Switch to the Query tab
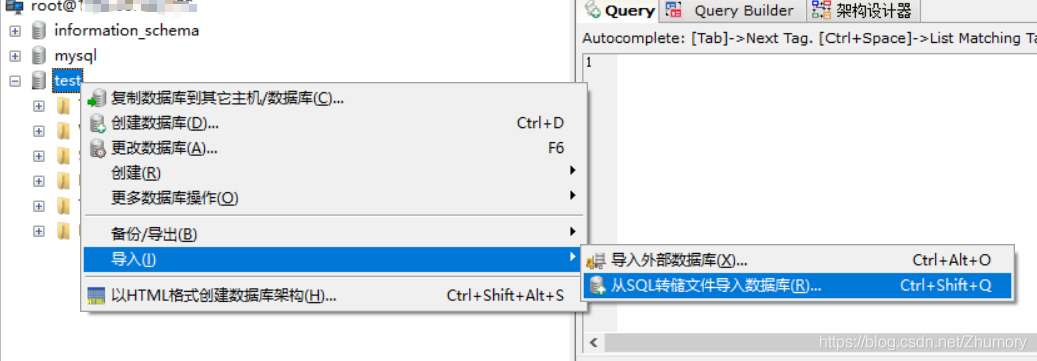Image resolution: width=1037 pixels, height=361 pixels. pos(620,11)
